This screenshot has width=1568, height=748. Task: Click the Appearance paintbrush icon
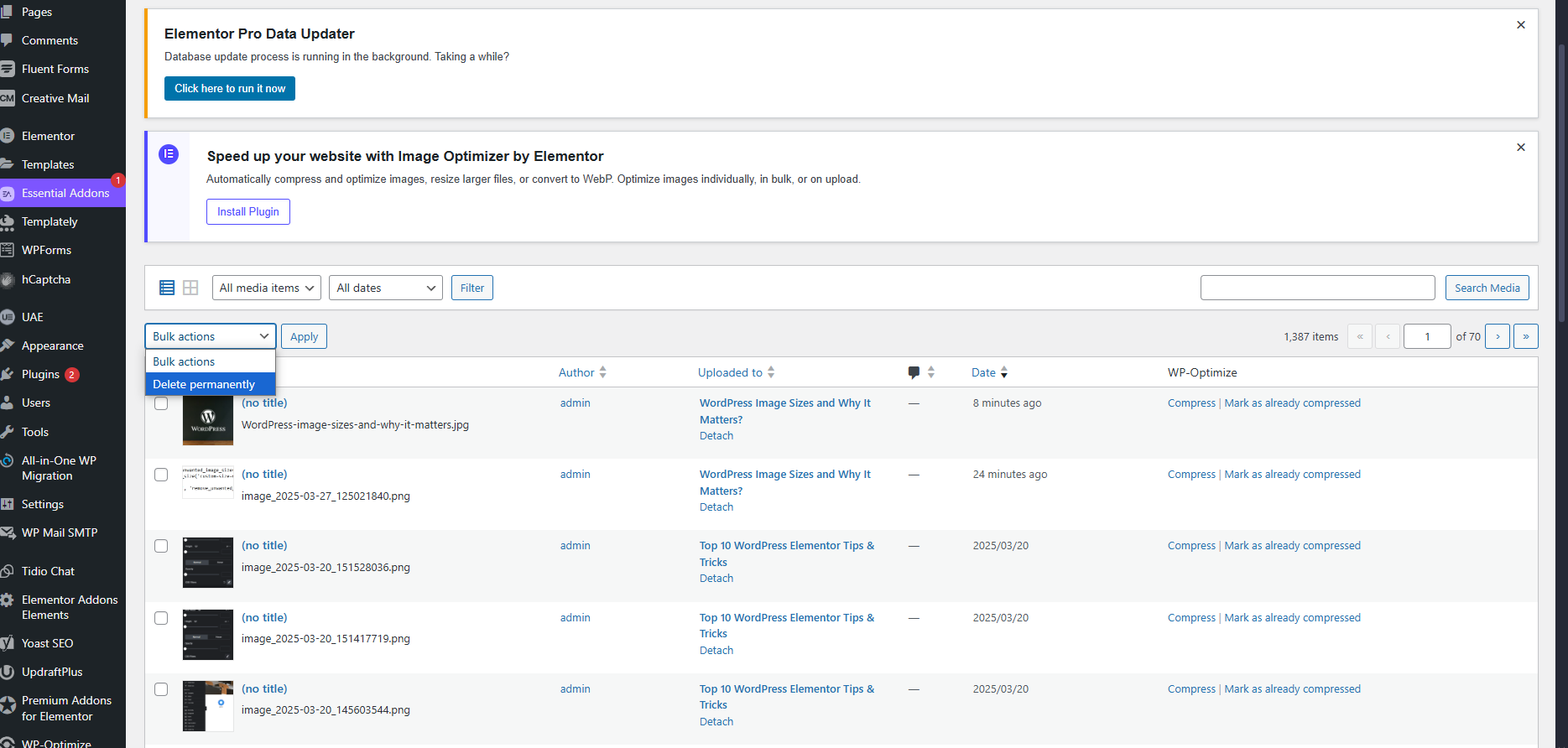click(7, 345)
